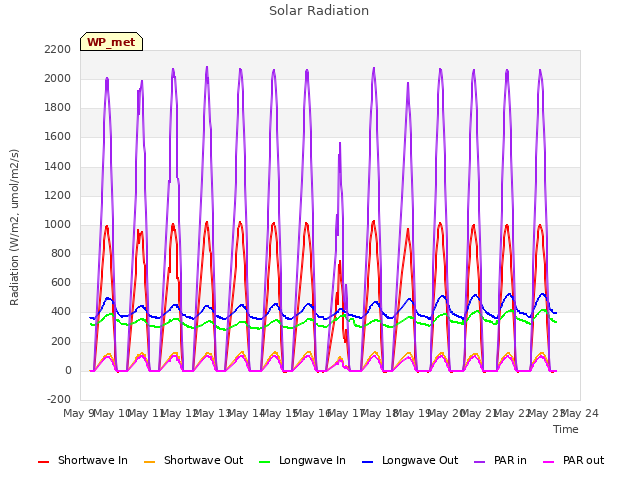Select the Longwave In green legend swatch

tap(265, 462)
